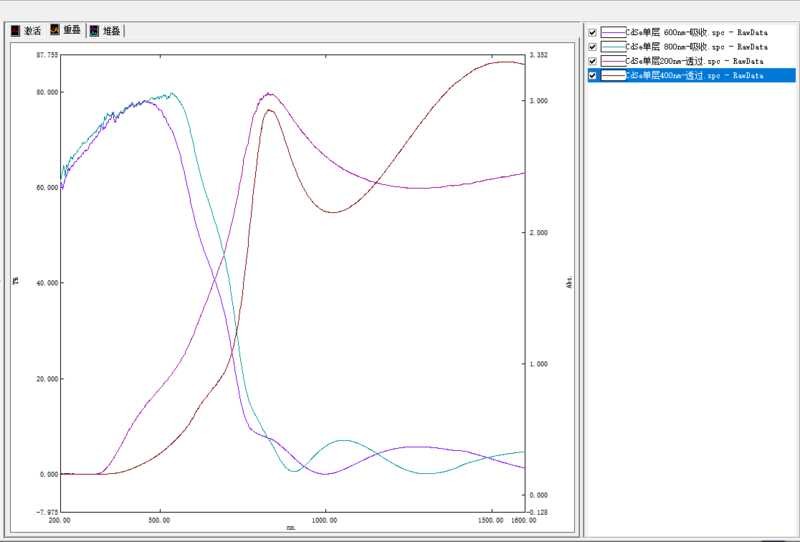Click the Abs. right axis label
Viewport: 800px width, 542px height.
(x=569, y=282)
